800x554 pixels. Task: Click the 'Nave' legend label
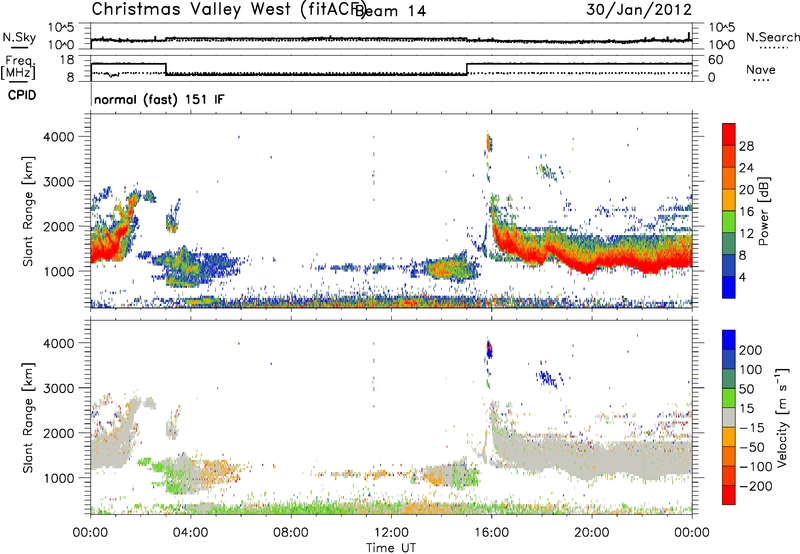pos(761,69)
